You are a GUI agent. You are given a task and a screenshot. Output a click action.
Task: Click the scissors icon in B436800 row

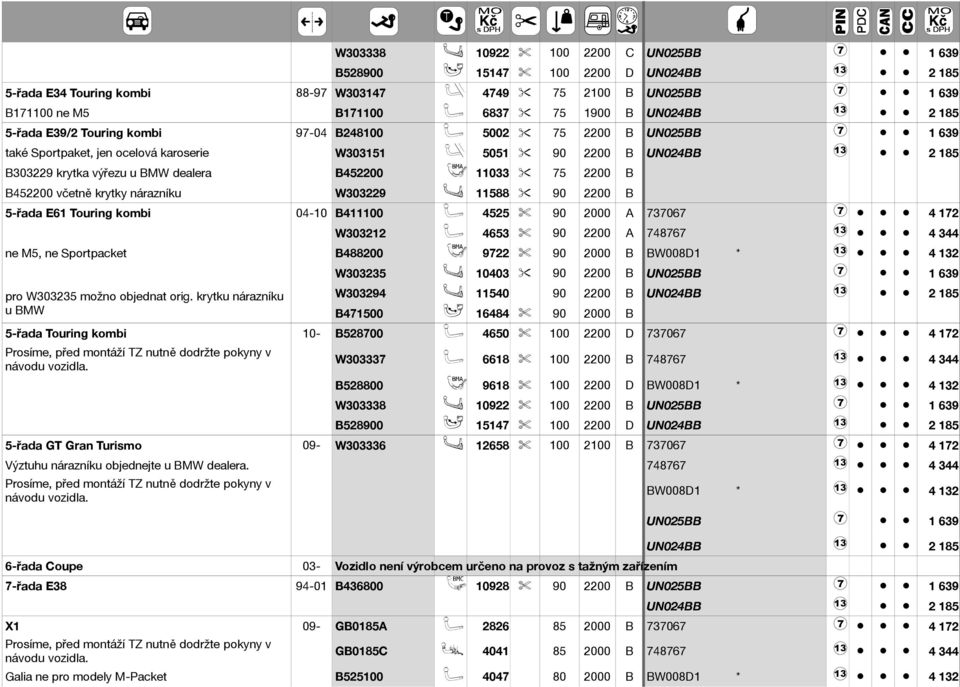click(x=525, y=585)
